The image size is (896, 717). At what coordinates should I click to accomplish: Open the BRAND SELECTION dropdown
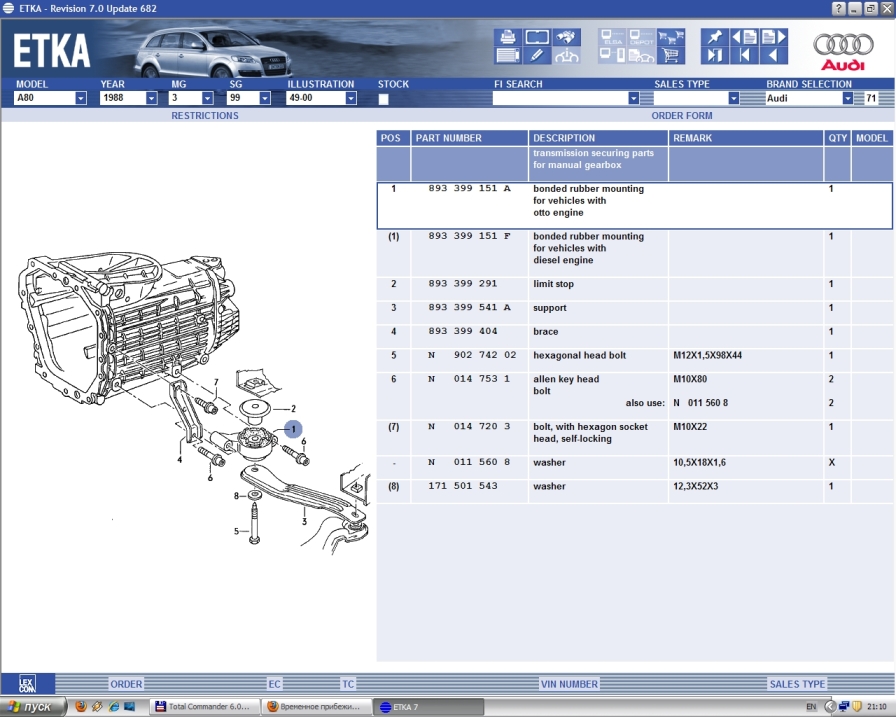pos(847,98)
